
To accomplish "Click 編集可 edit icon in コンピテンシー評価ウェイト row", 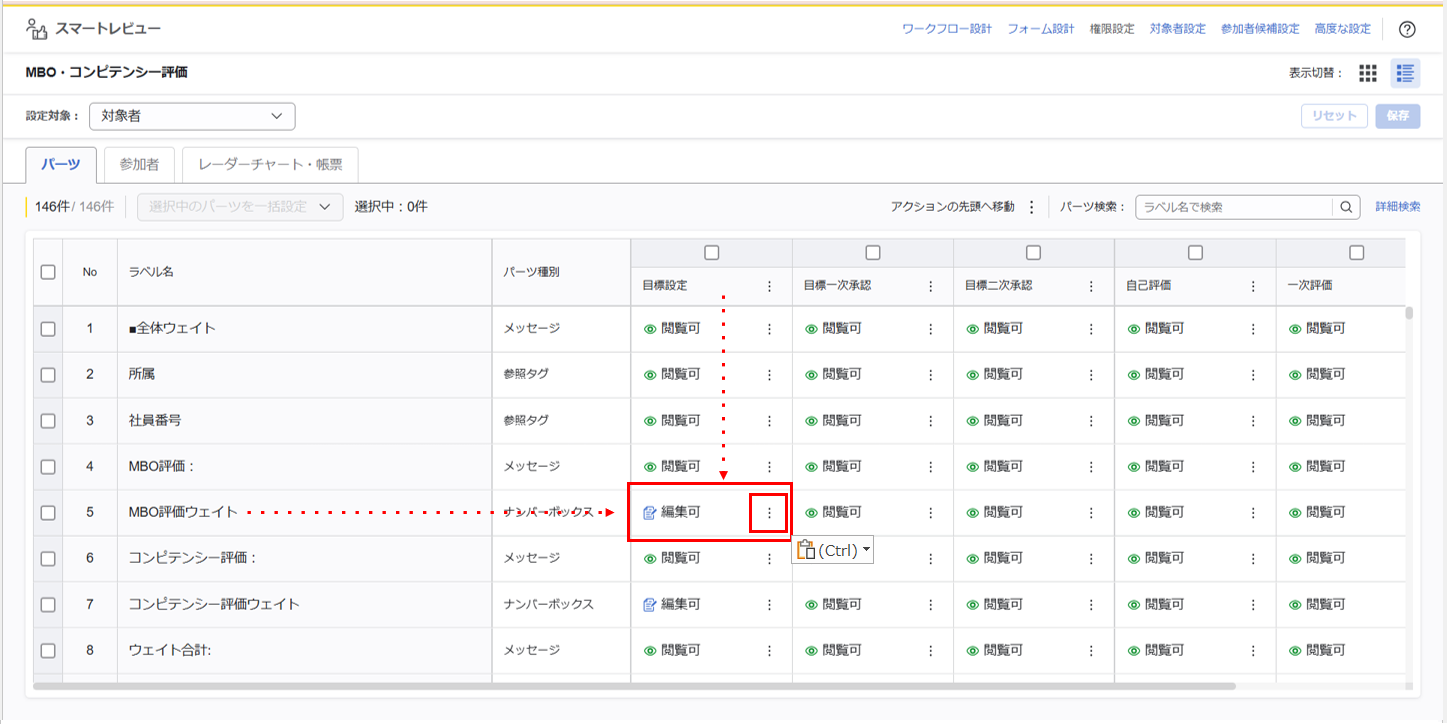I will coord(649,605).
